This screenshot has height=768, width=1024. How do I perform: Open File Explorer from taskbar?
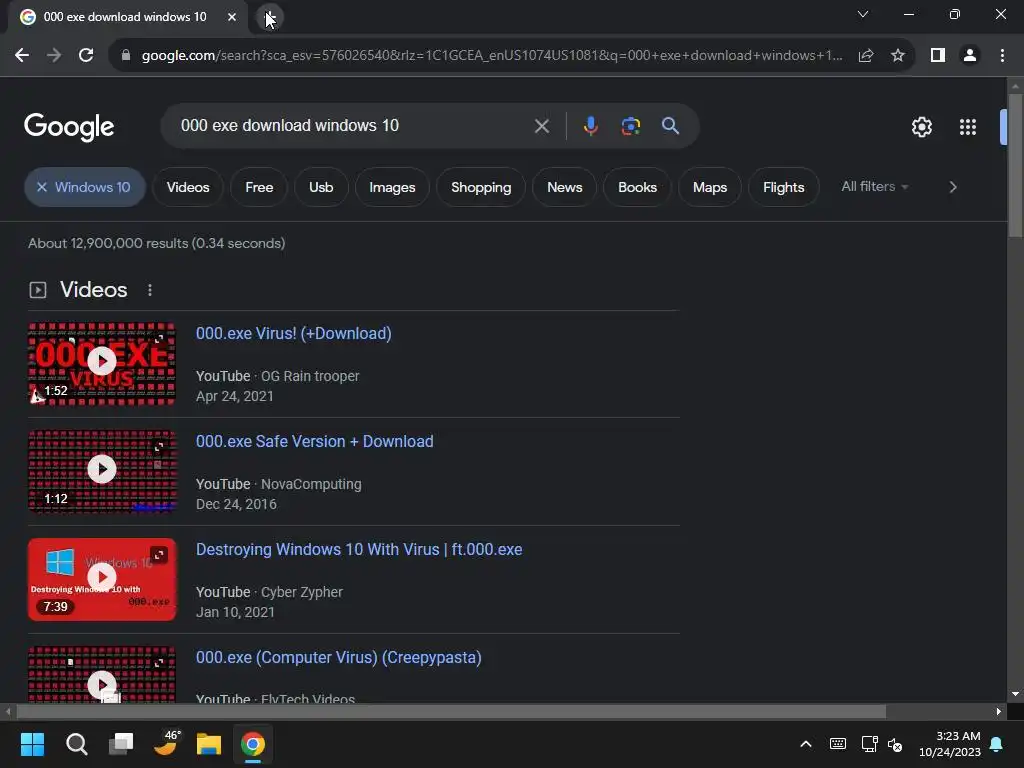(209, 744)
